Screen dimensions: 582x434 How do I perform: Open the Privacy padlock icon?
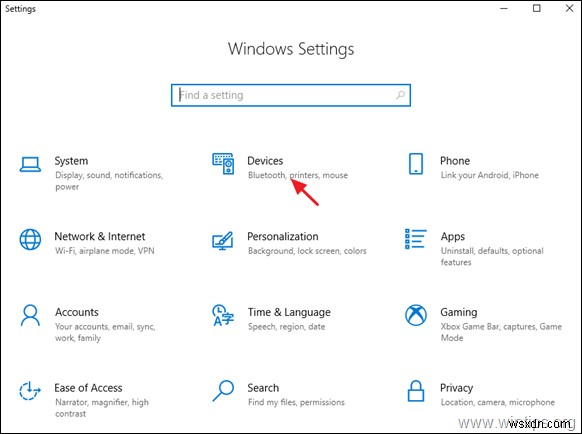click(x=416, y=391)
